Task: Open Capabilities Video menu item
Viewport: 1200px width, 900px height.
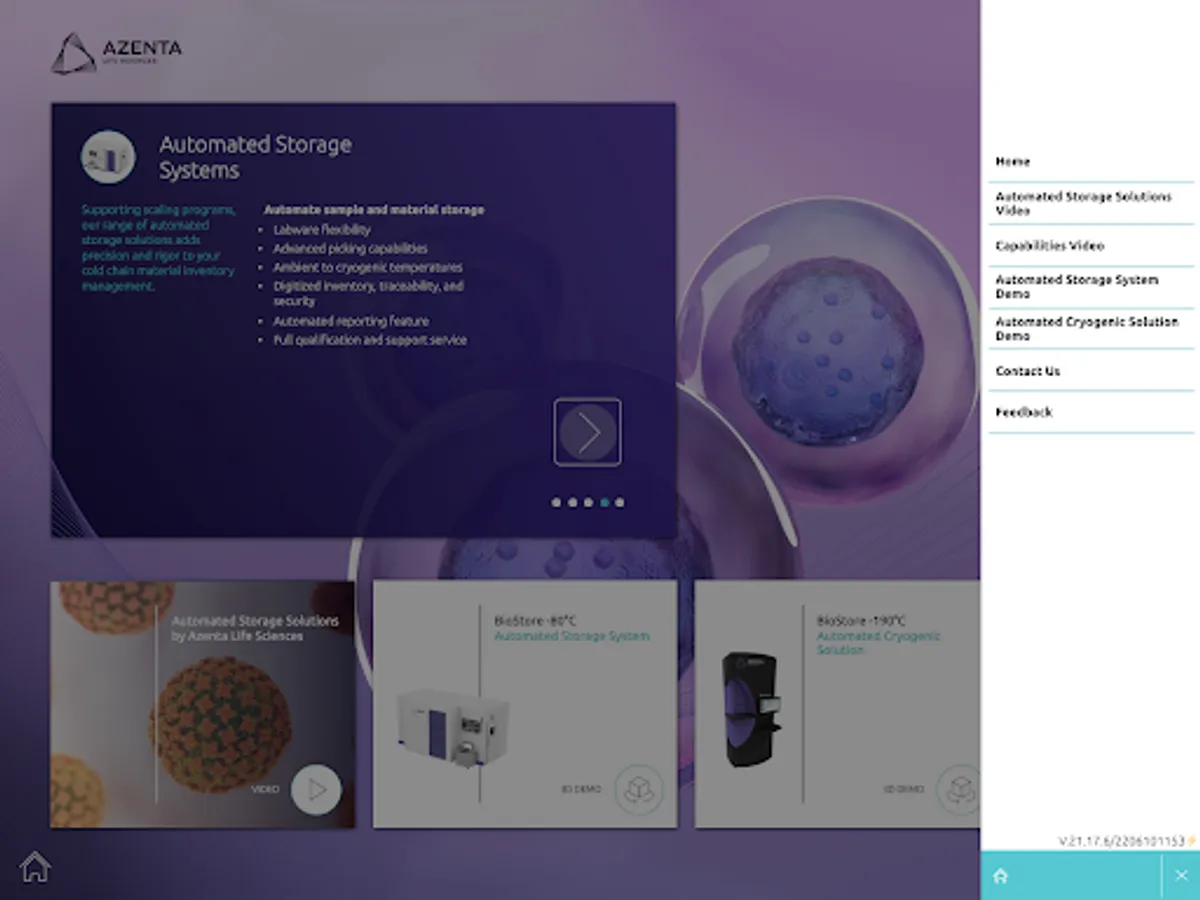Action: tap(1091, 246)
